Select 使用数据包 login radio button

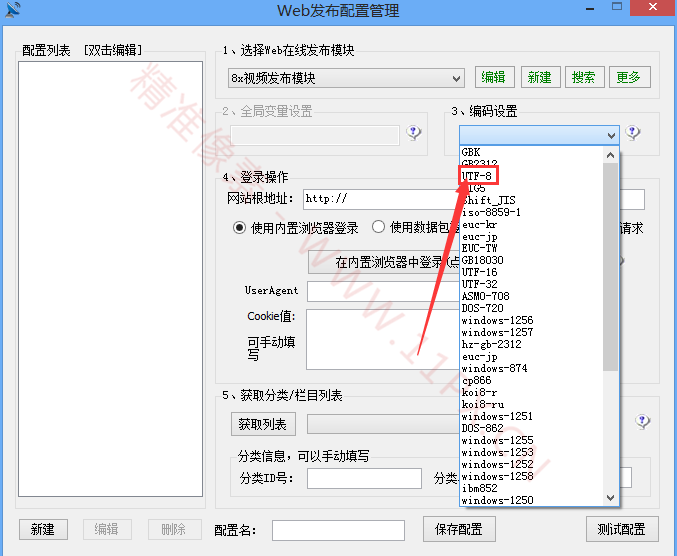tap(379, 228)
